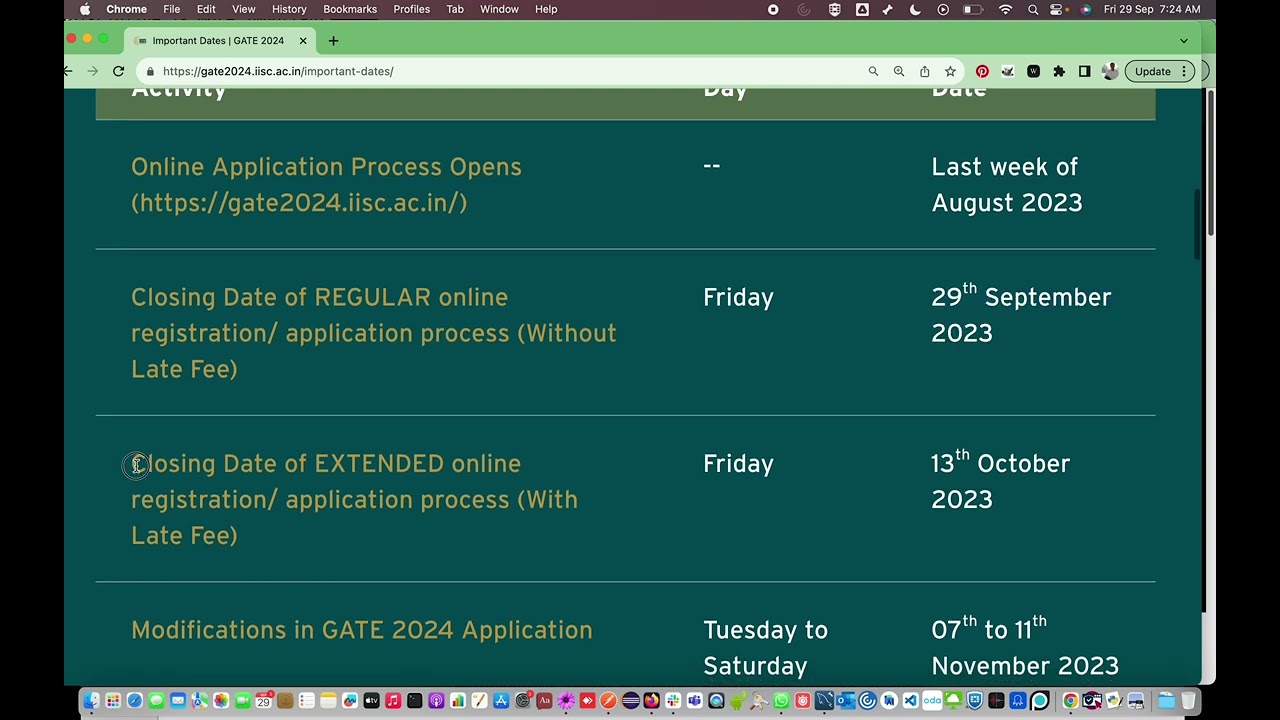Open Control Center in menu bar

click(x=1058, y=9)
